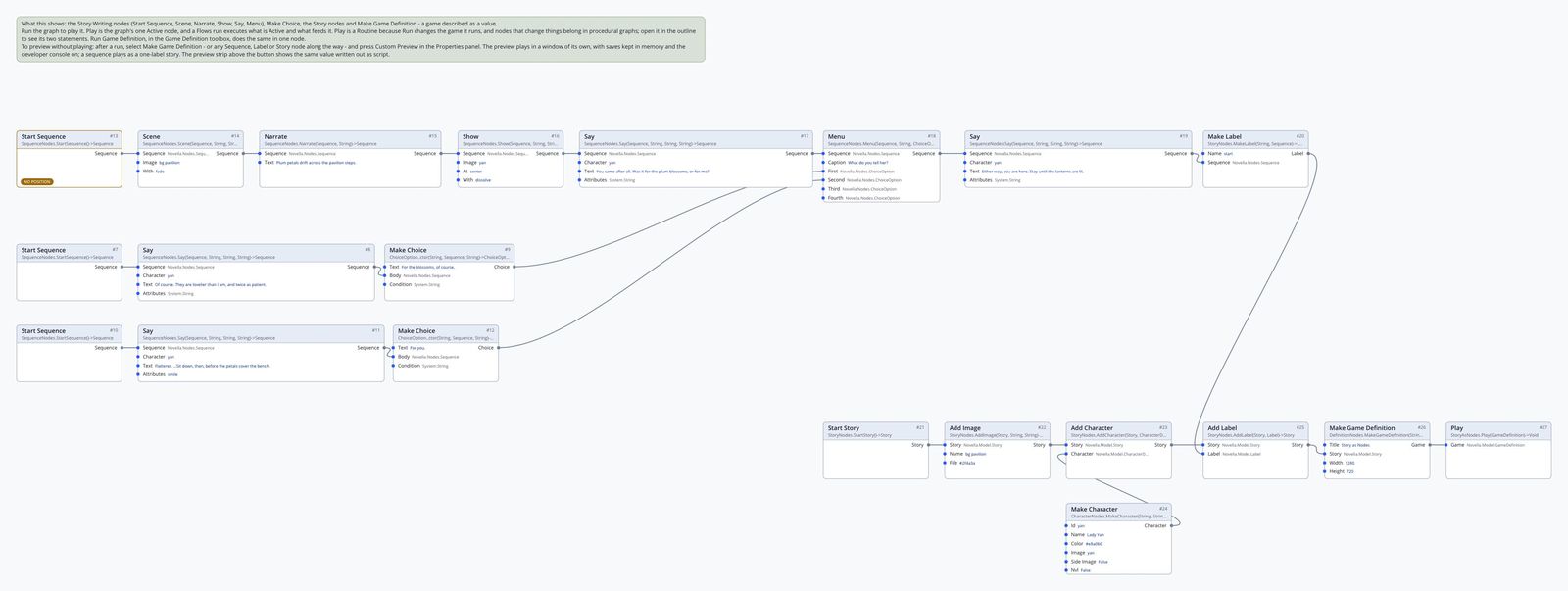This screenshot has width=1568, height=591.
Task: Edit Make Label's Name value 'start'
Action: pos(1228,154)
